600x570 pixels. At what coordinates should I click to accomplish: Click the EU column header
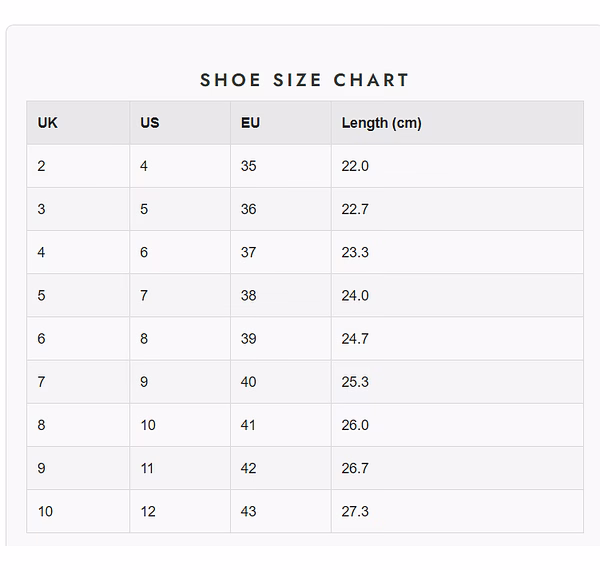tap(250, 123)
